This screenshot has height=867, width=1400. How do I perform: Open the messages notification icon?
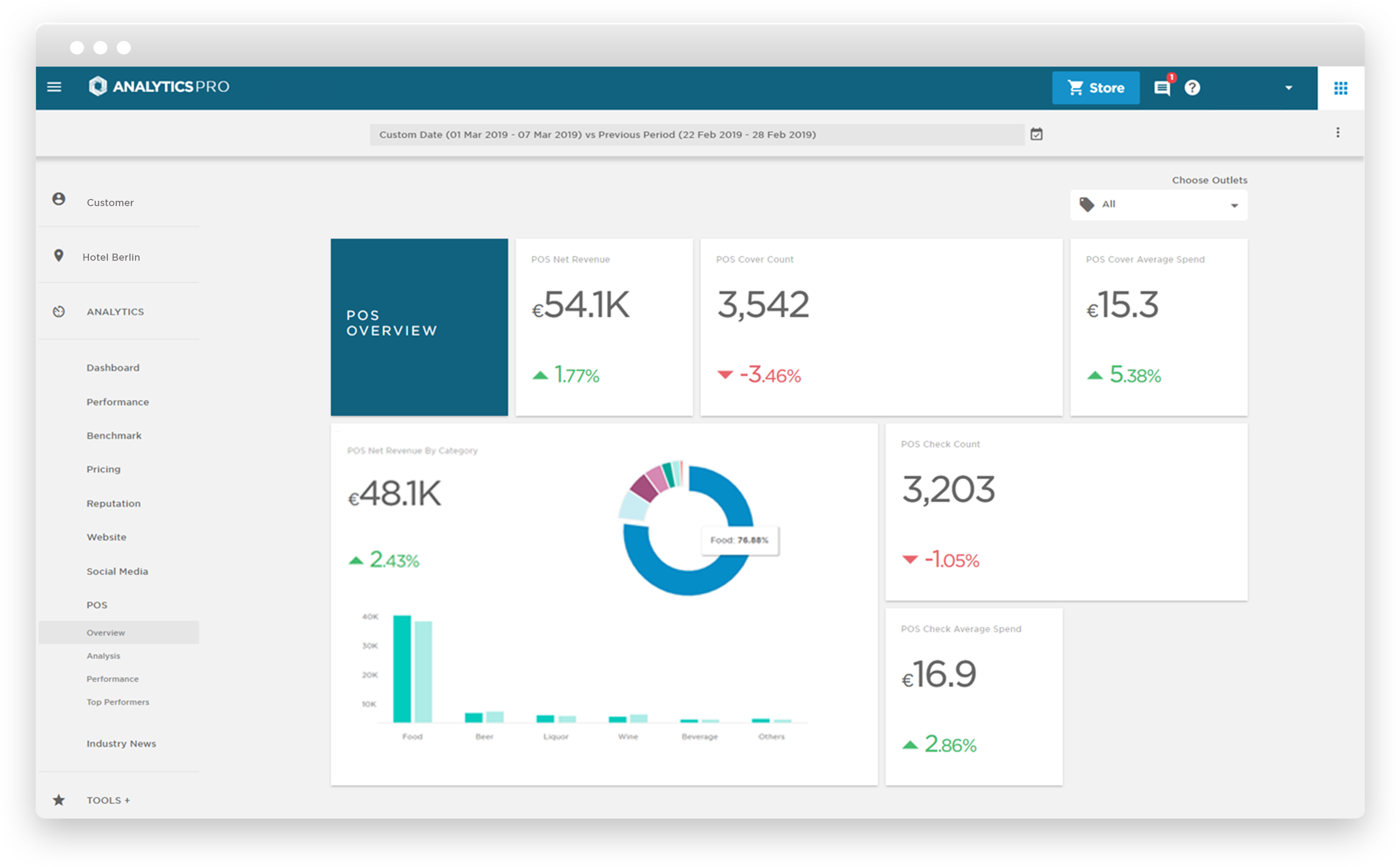click(x=1163, y=88)
